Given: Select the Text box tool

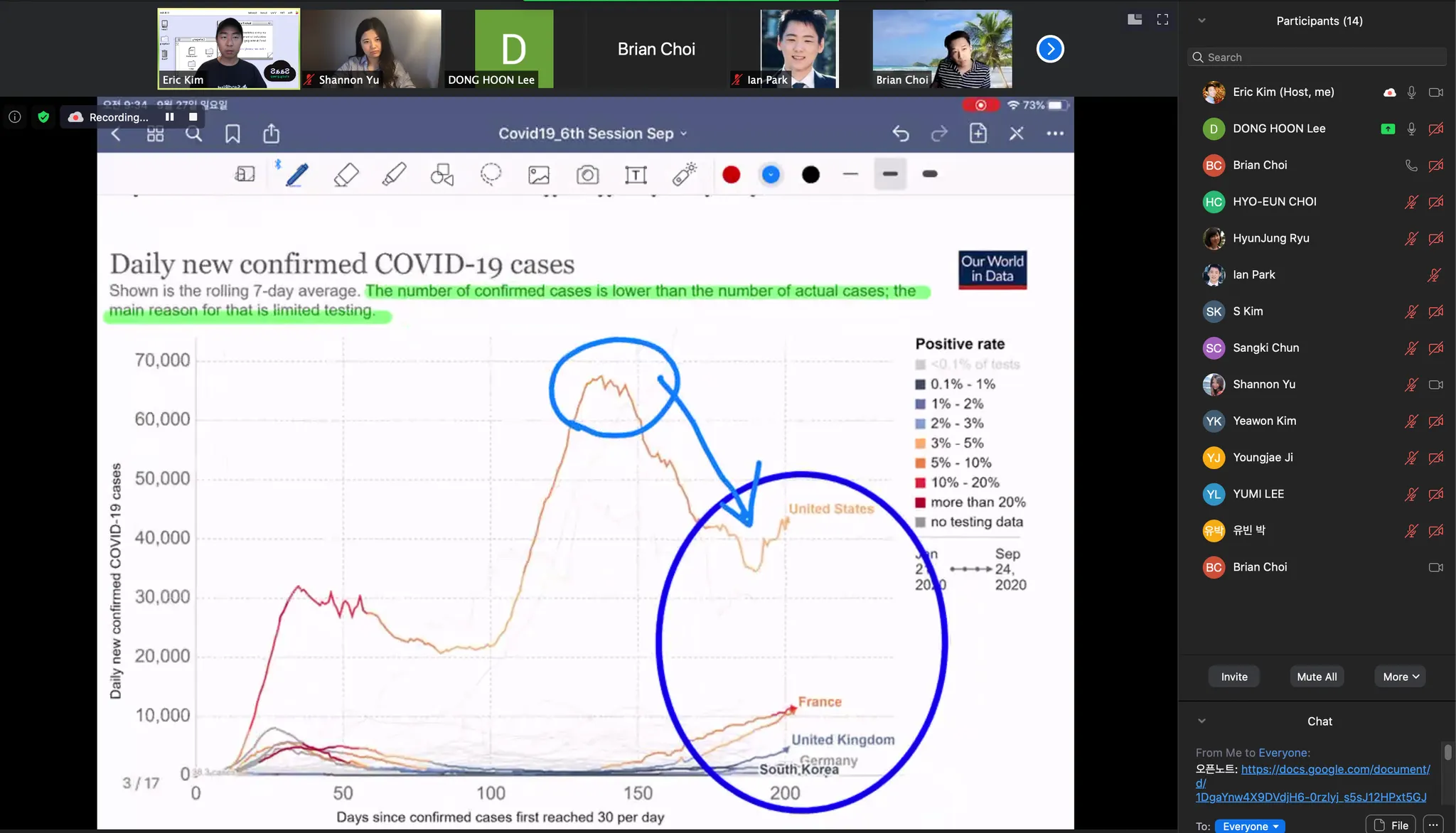Looking at the screenshot, I should (x=636, y=175).
